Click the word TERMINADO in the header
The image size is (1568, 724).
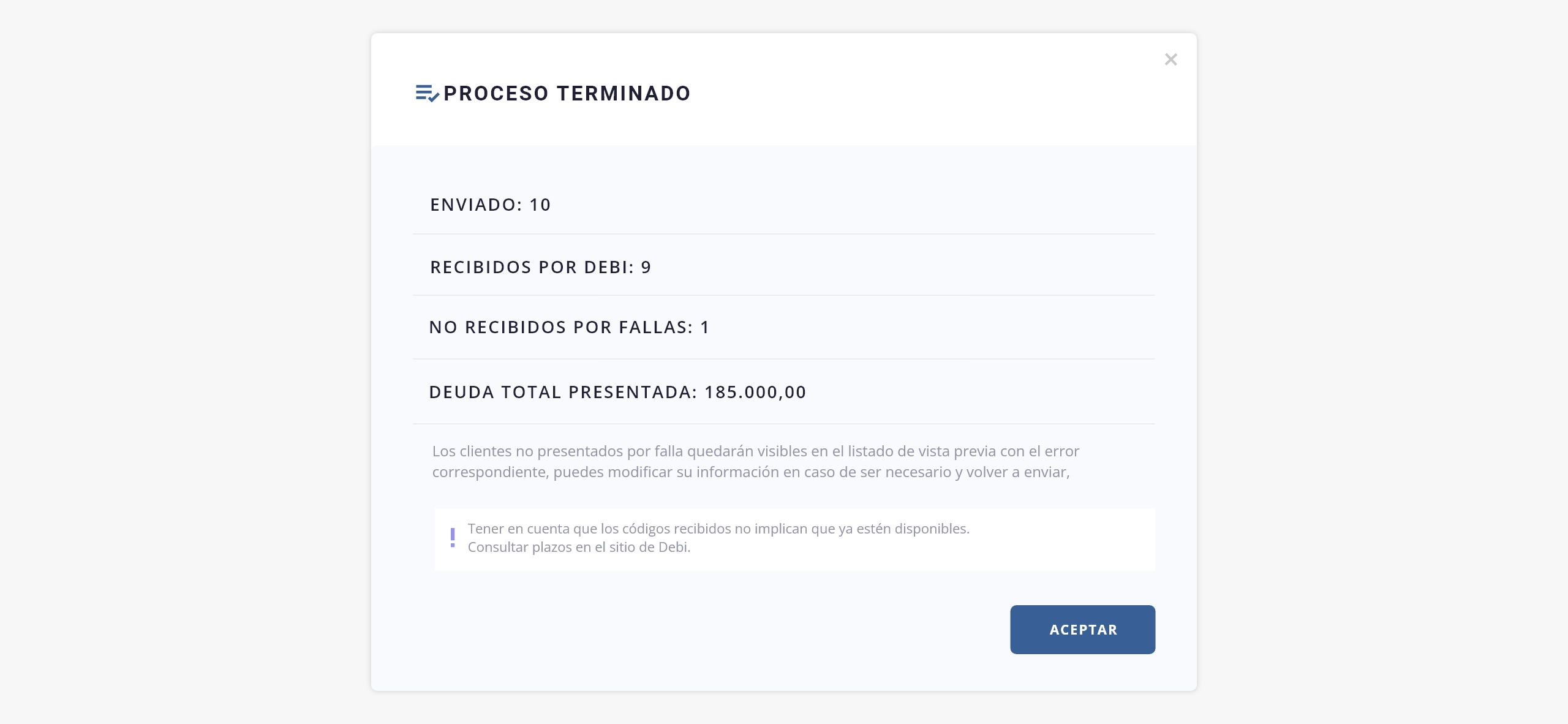click(624, 93)
